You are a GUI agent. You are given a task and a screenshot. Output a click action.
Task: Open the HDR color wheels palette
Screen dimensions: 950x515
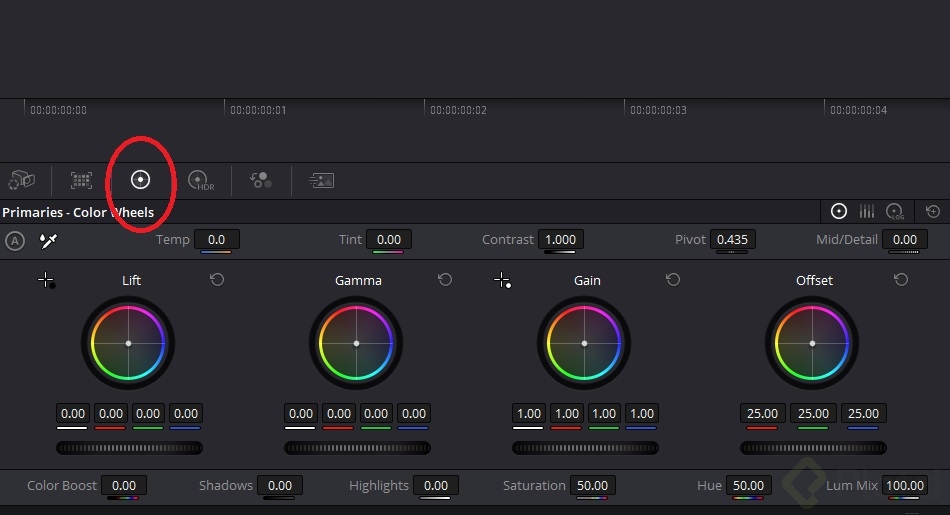(x=201, y=181)
